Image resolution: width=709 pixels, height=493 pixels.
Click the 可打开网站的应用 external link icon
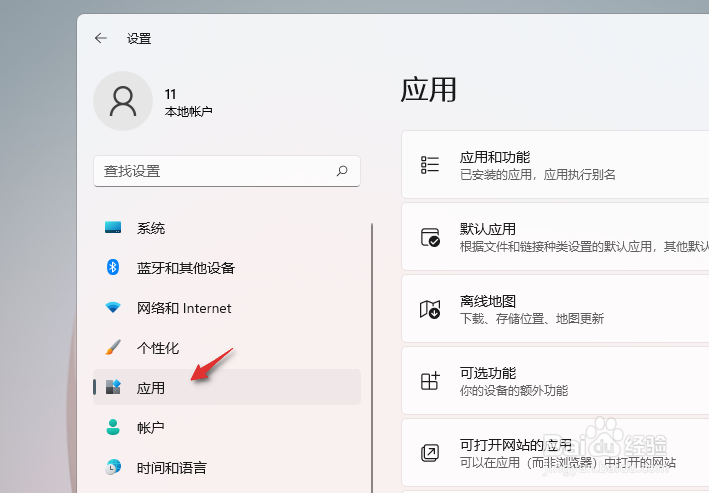tap(430, 453)
